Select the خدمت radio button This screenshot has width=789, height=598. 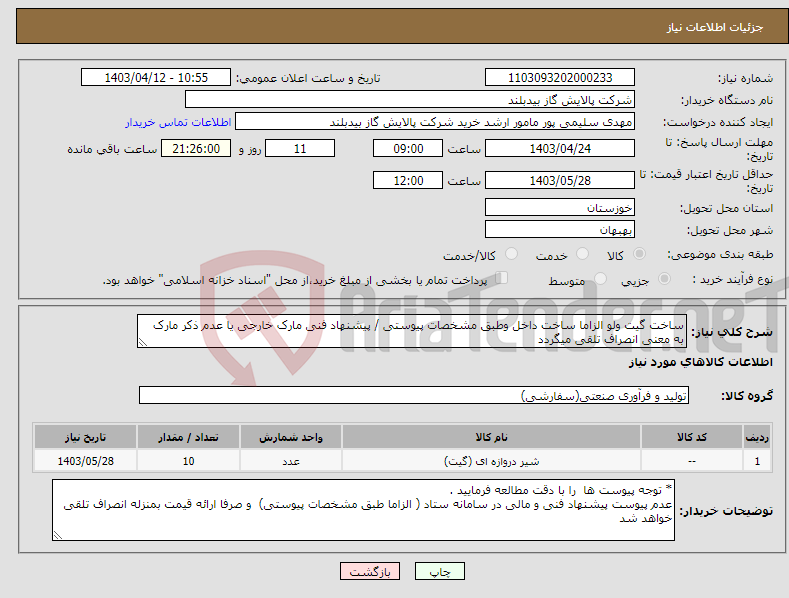click(582, 254)
